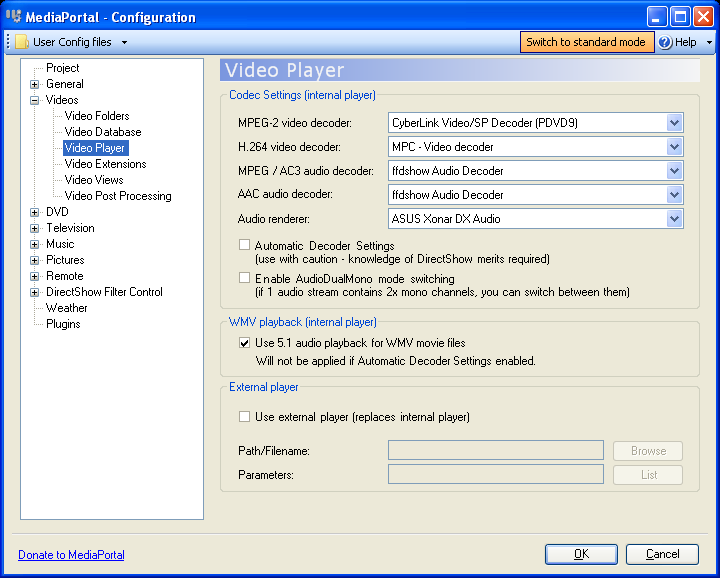Open the Donate to MediaPortal link
This screenshot has height=578, width=720.
coord(71,555)
